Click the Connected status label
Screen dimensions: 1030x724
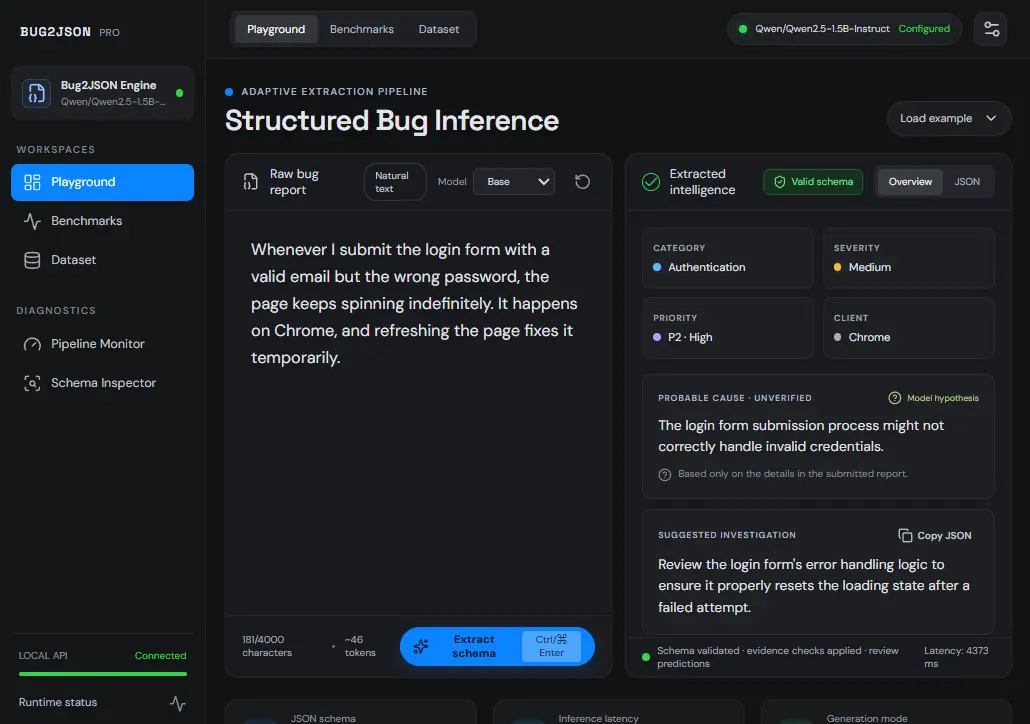(160, 656)
